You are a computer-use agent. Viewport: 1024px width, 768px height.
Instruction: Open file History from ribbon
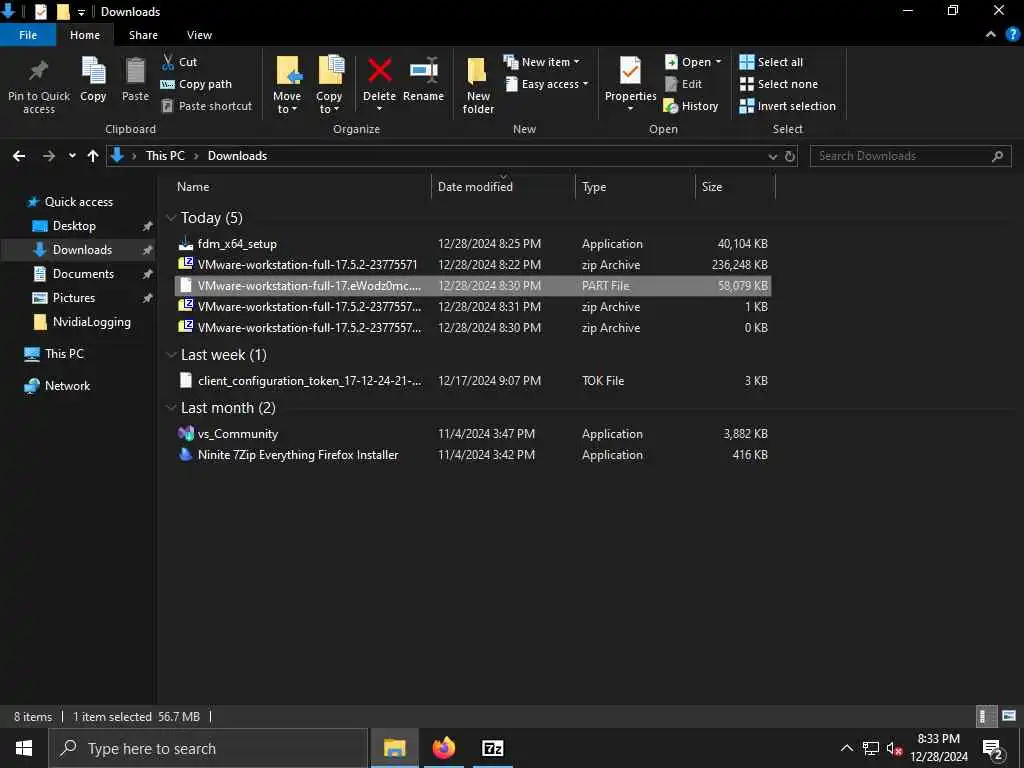point(691,106)
